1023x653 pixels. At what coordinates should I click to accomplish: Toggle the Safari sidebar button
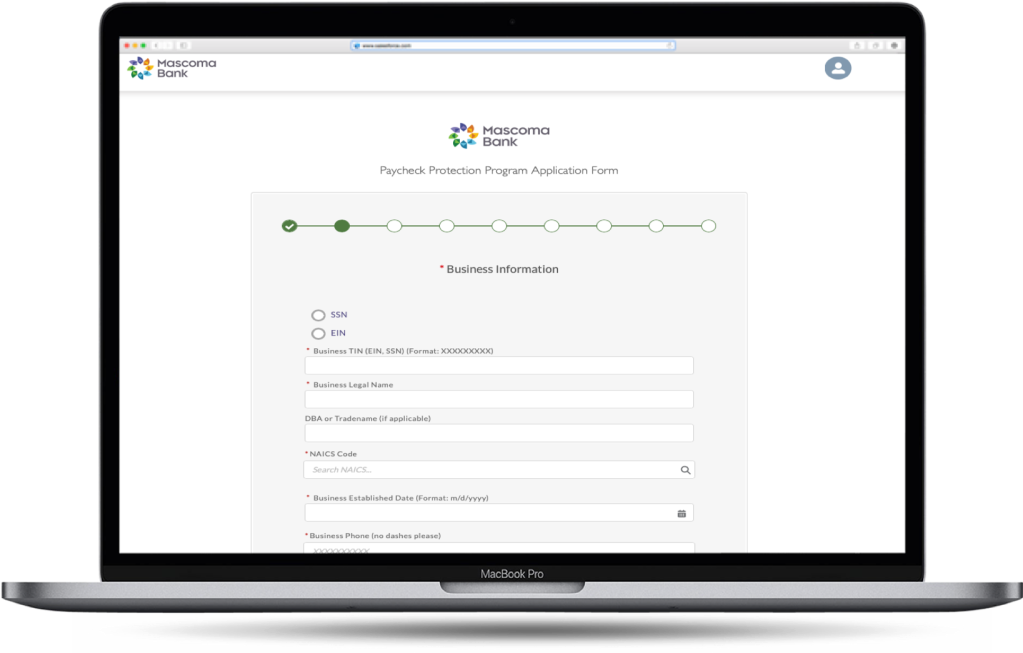[183, 46]
